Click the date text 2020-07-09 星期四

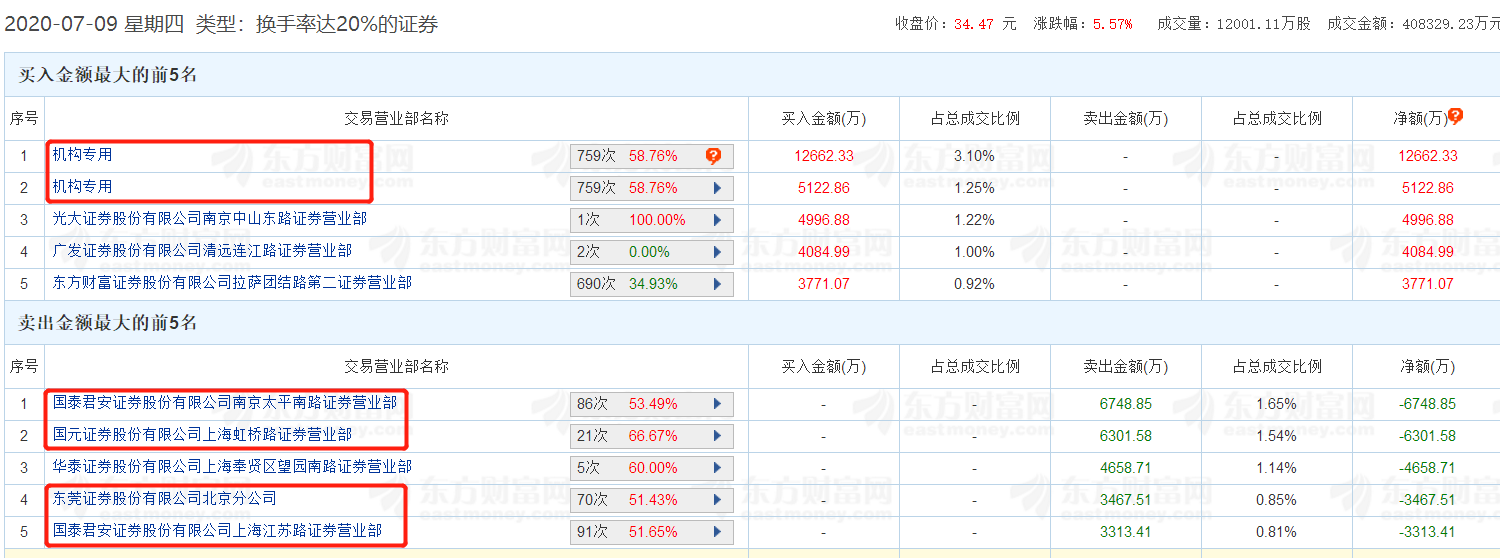point(95,24)
